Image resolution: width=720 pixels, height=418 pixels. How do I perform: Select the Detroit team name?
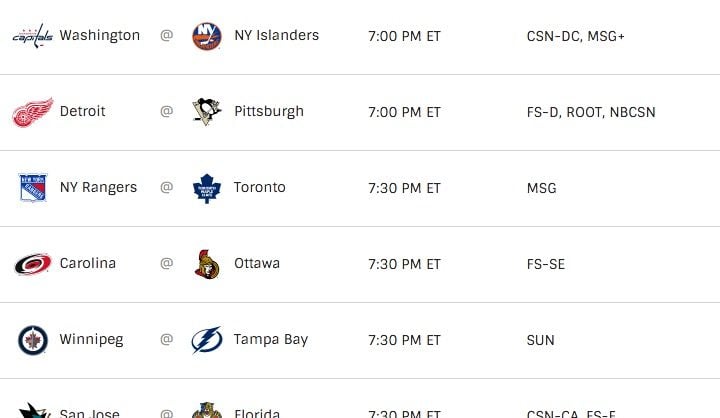tap(83, 111)
